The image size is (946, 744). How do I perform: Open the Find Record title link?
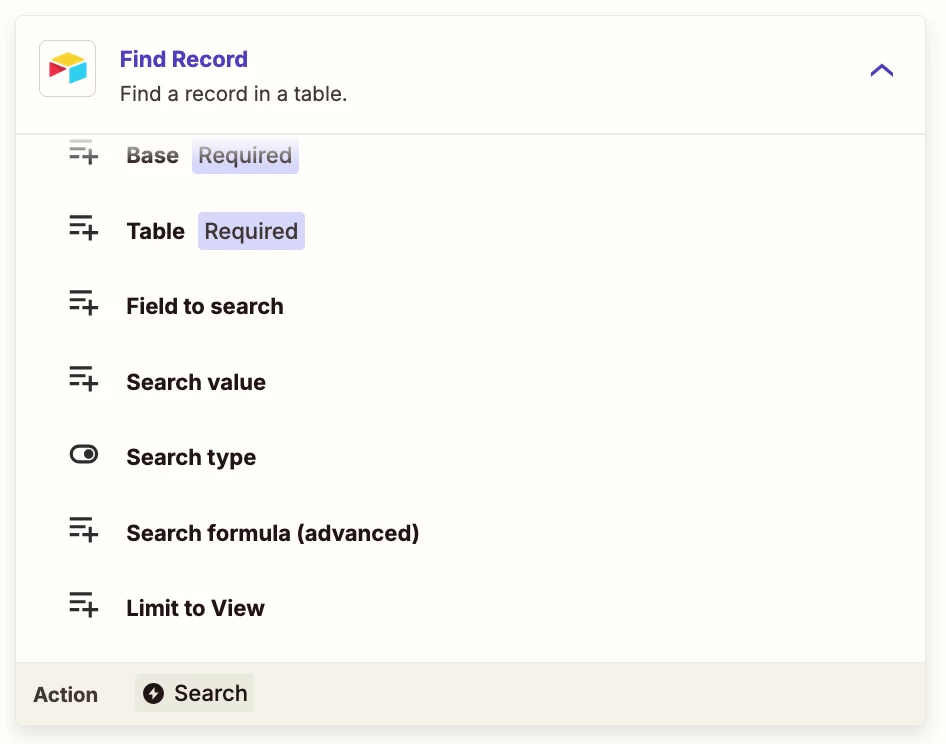[183, 59]
